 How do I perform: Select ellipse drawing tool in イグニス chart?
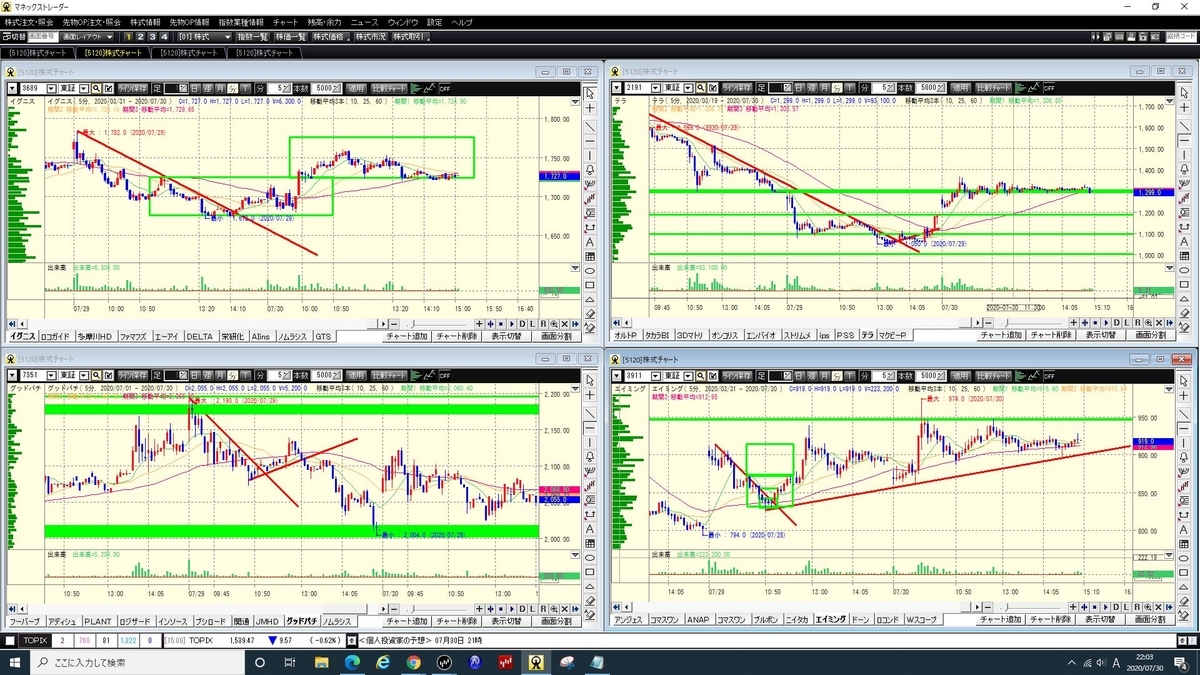click(590, 271)
